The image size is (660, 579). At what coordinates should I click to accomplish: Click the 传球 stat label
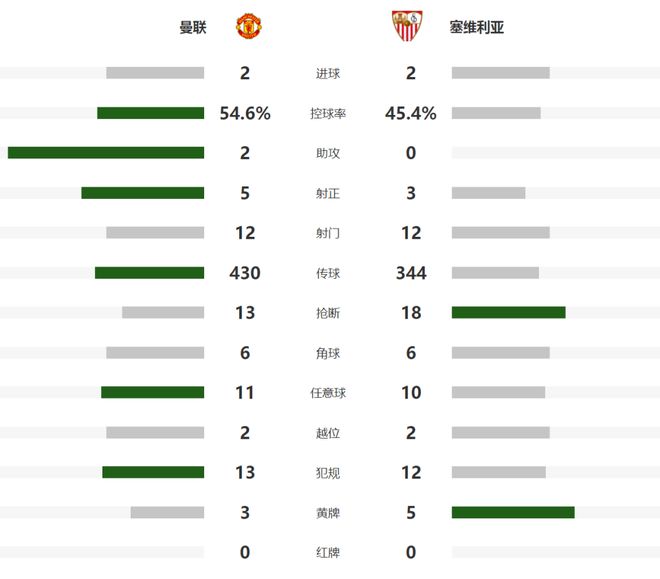pyautogui.click(x=327, y=273)
